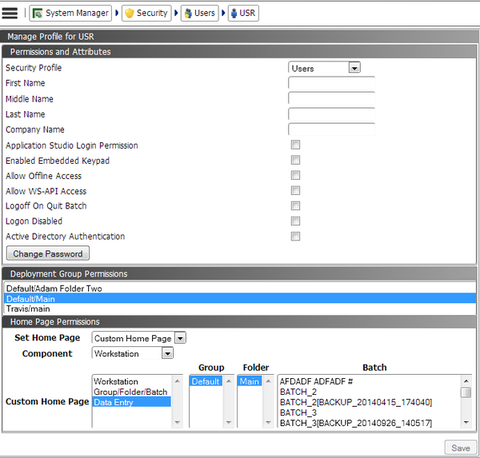Click the Change Password button
This screenshot has width=480, height=458.
click(48, 254)
